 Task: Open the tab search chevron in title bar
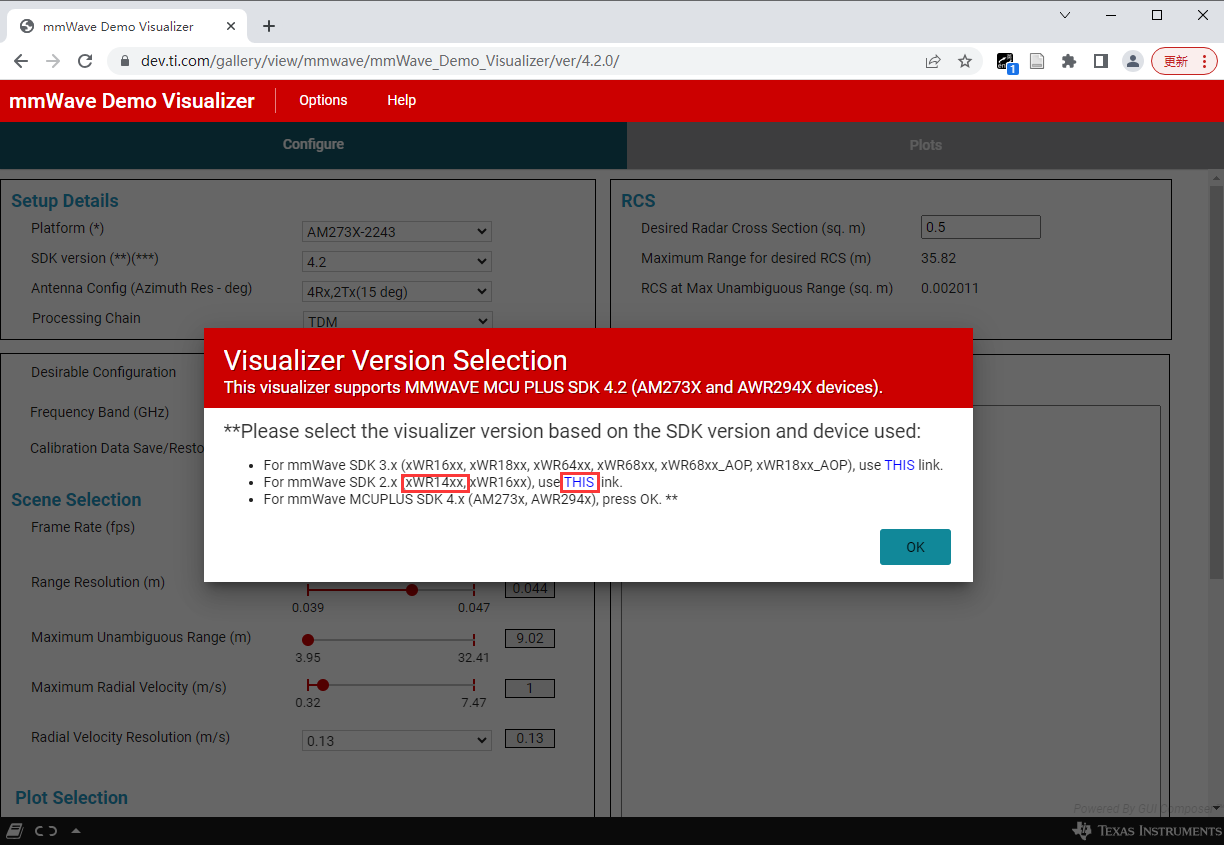[x=1065, y=15]
